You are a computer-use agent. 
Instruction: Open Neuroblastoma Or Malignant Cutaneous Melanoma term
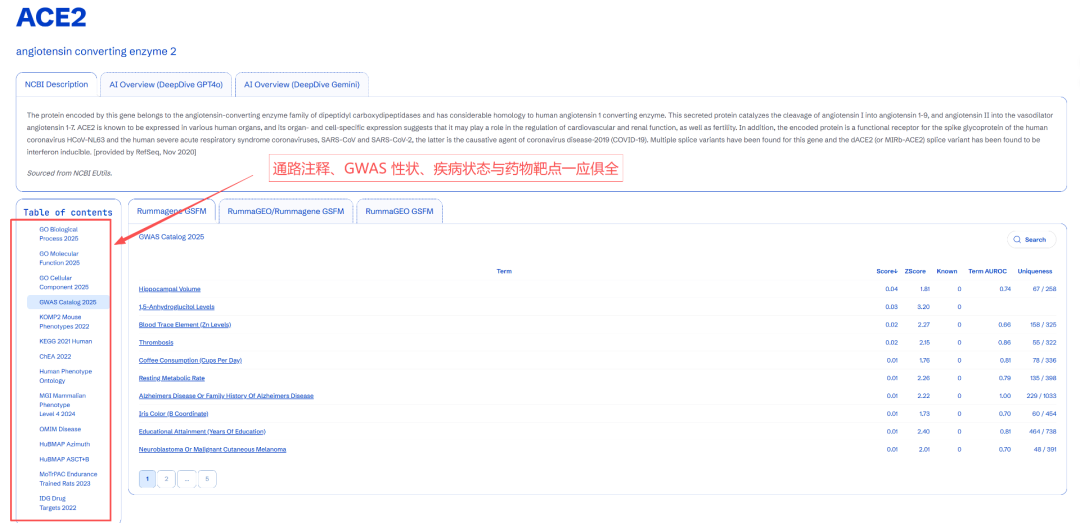pos(212,449)
